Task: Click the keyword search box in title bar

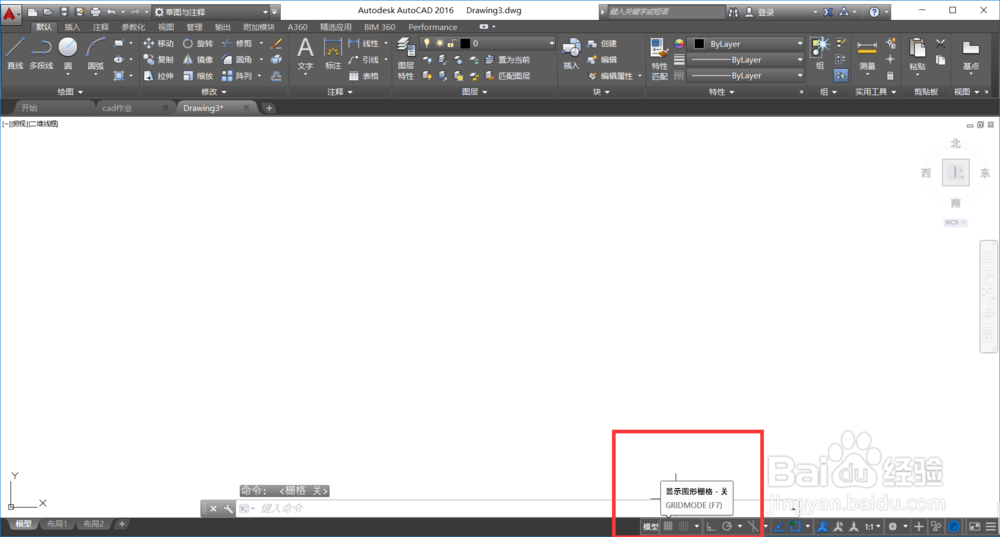Action: [665, 11]
